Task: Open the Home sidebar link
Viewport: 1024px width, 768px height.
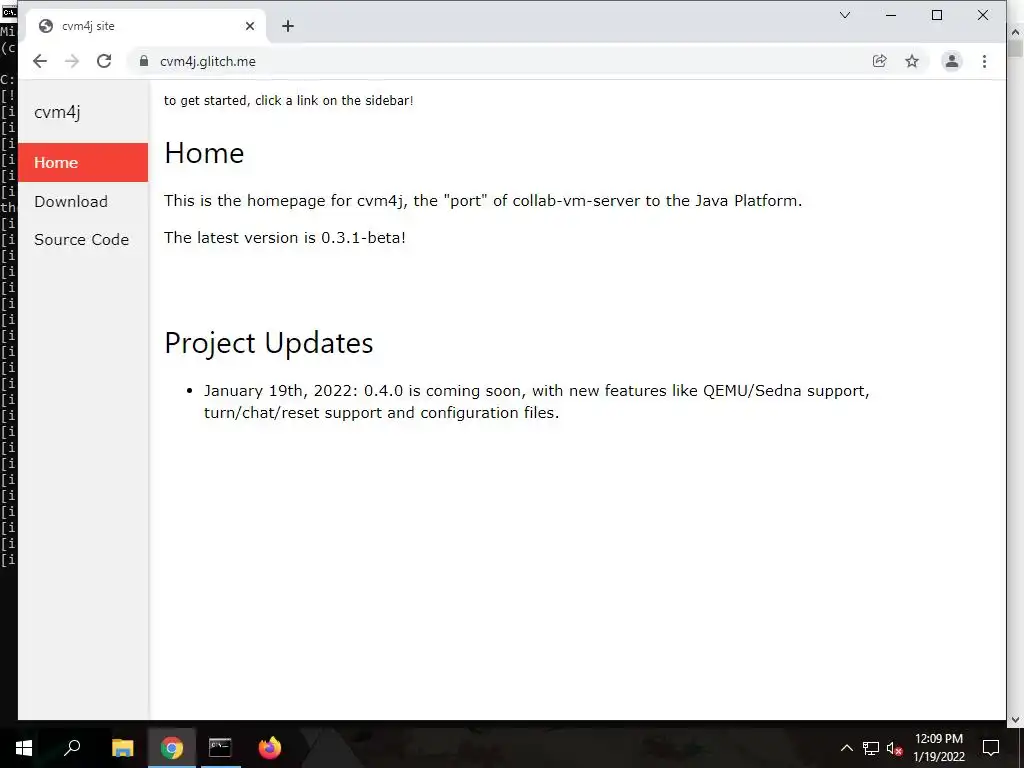Action: coord(83,163)
